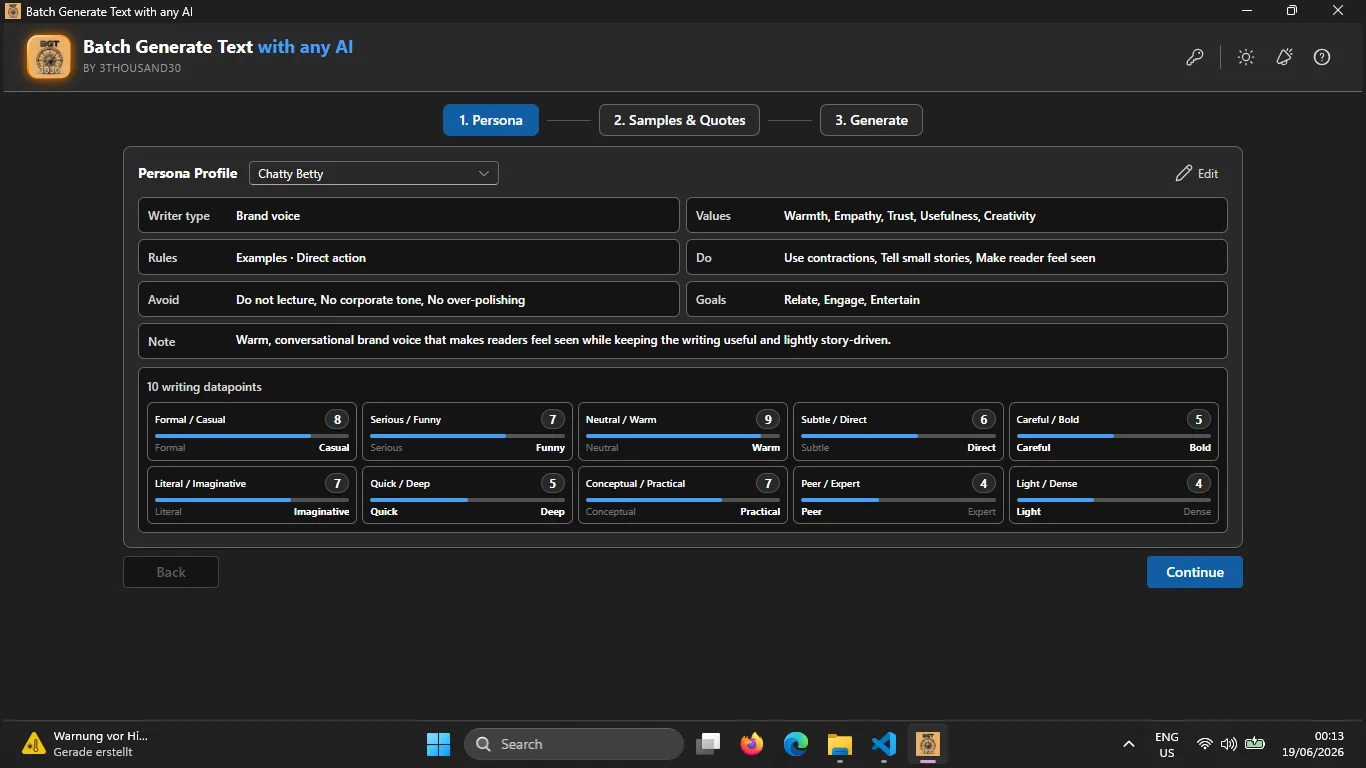Launch Firefox from the taskbar
The height and width of the screenshot is (768, 1366).
pyautogui.click(x=752, y=744)
